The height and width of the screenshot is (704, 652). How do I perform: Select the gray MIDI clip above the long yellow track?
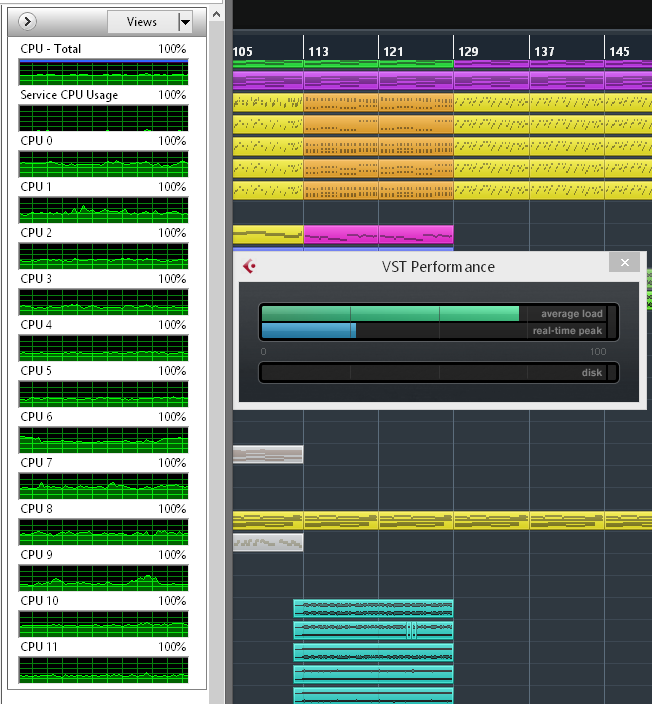point(268,454)
